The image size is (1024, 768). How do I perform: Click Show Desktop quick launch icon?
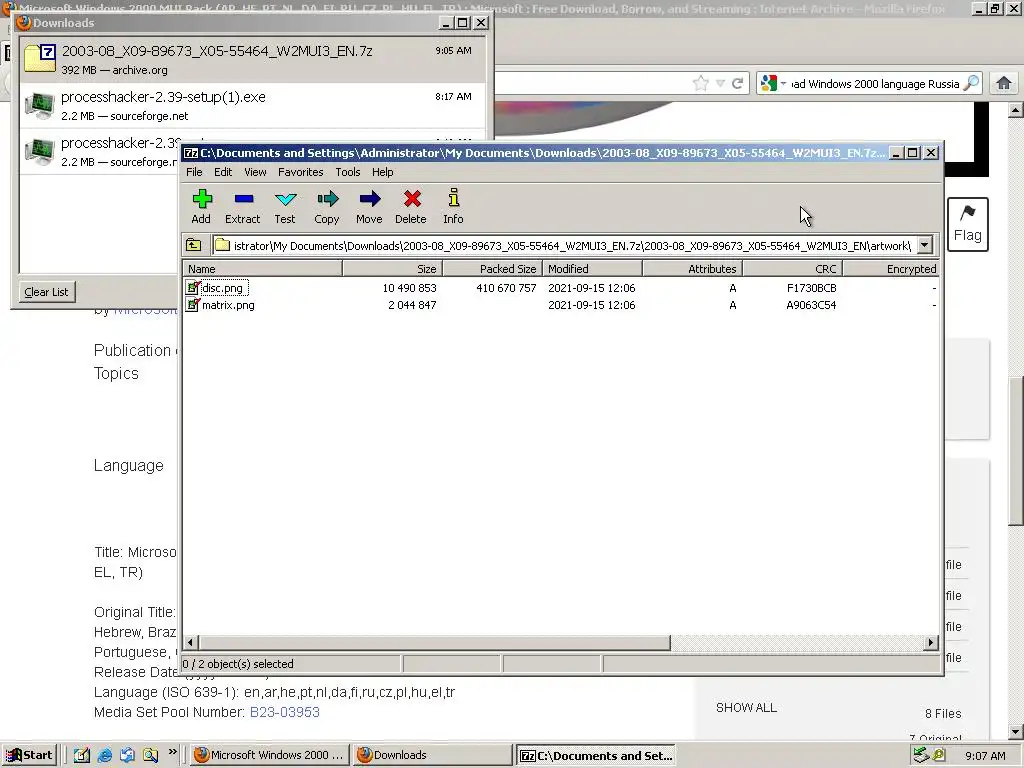coord(81,755)
